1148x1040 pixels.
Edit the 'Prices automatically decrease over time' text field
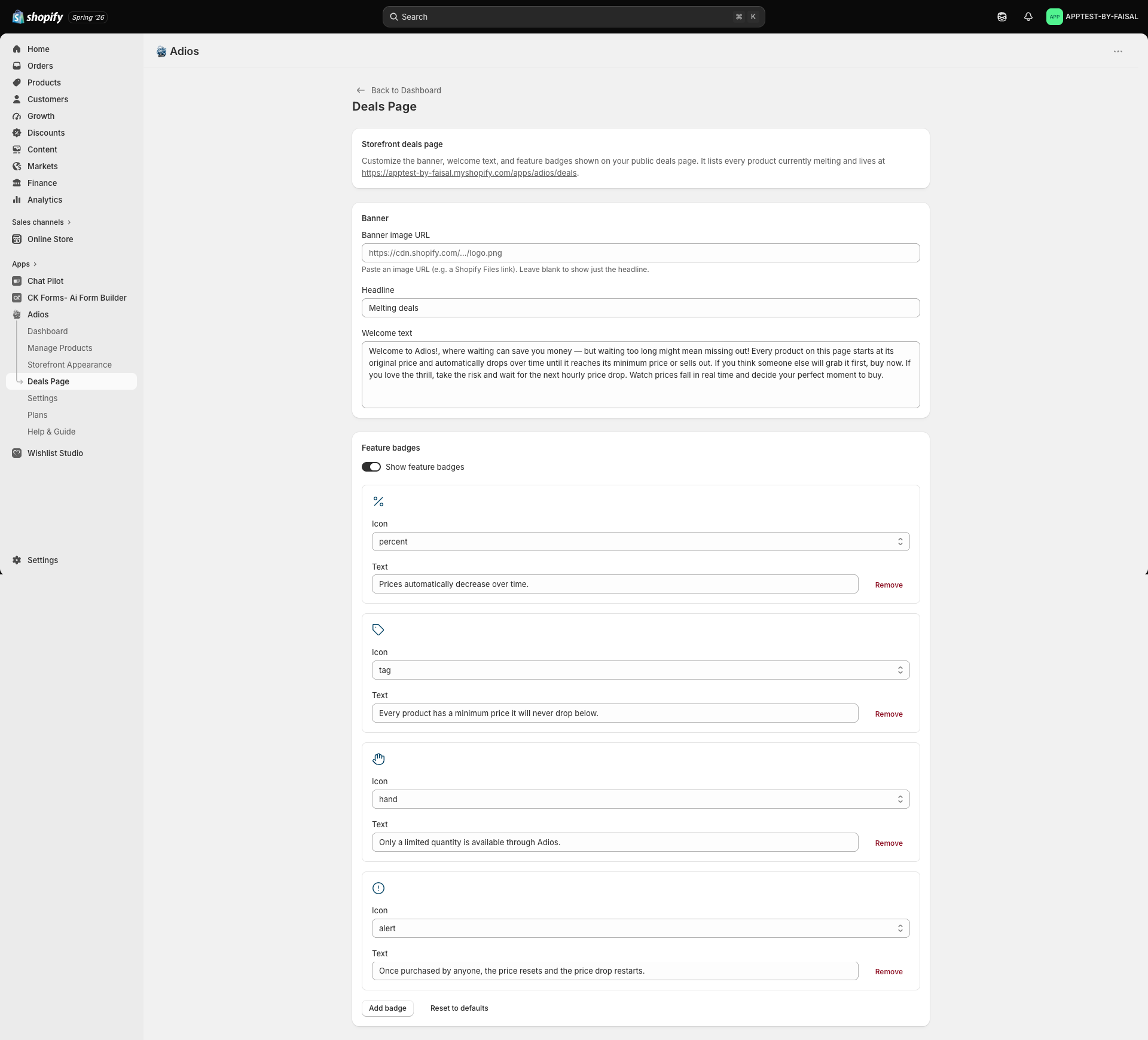pos(615,584)
